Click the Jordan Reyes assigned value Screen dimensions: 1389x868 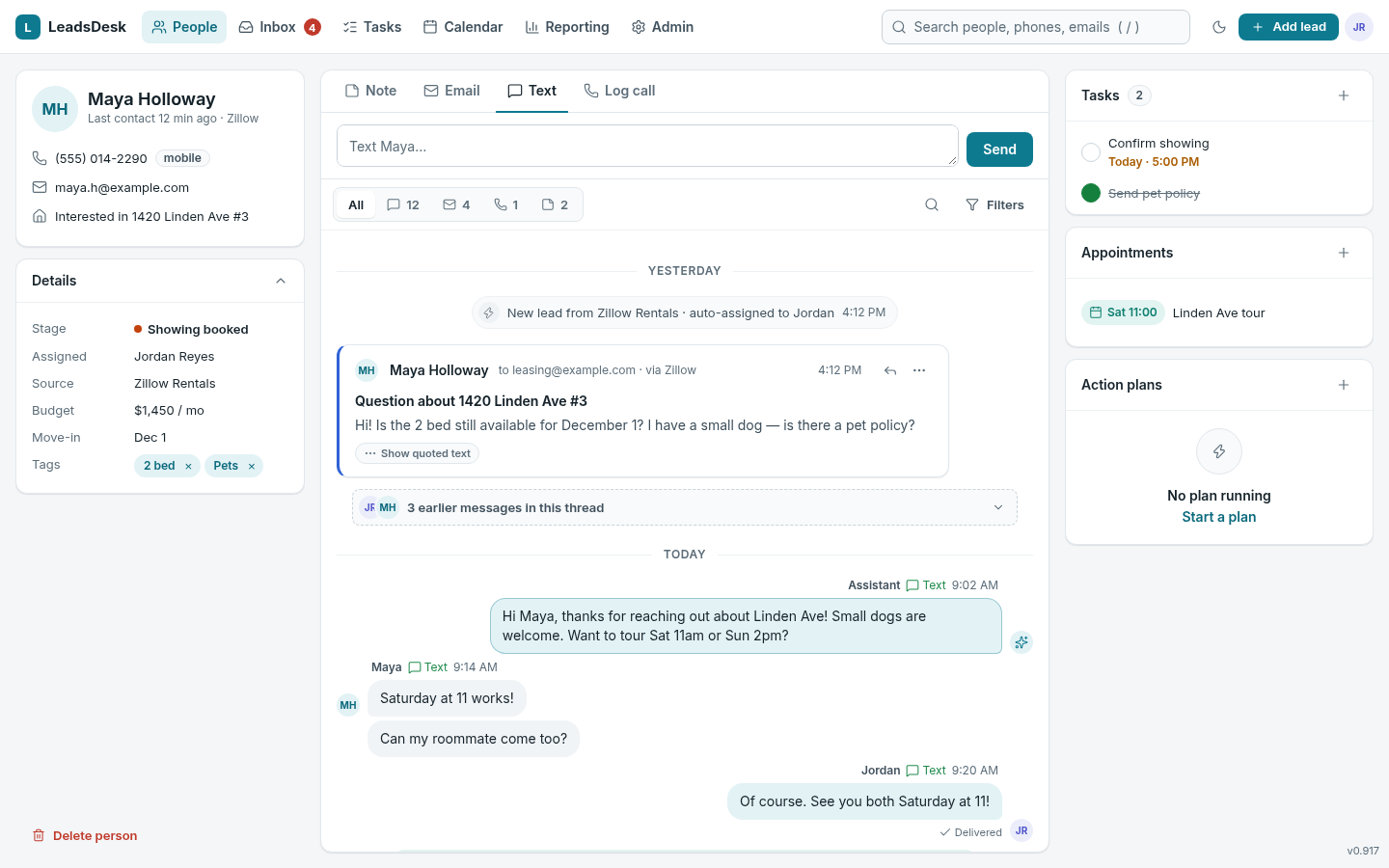click(175, 357)
